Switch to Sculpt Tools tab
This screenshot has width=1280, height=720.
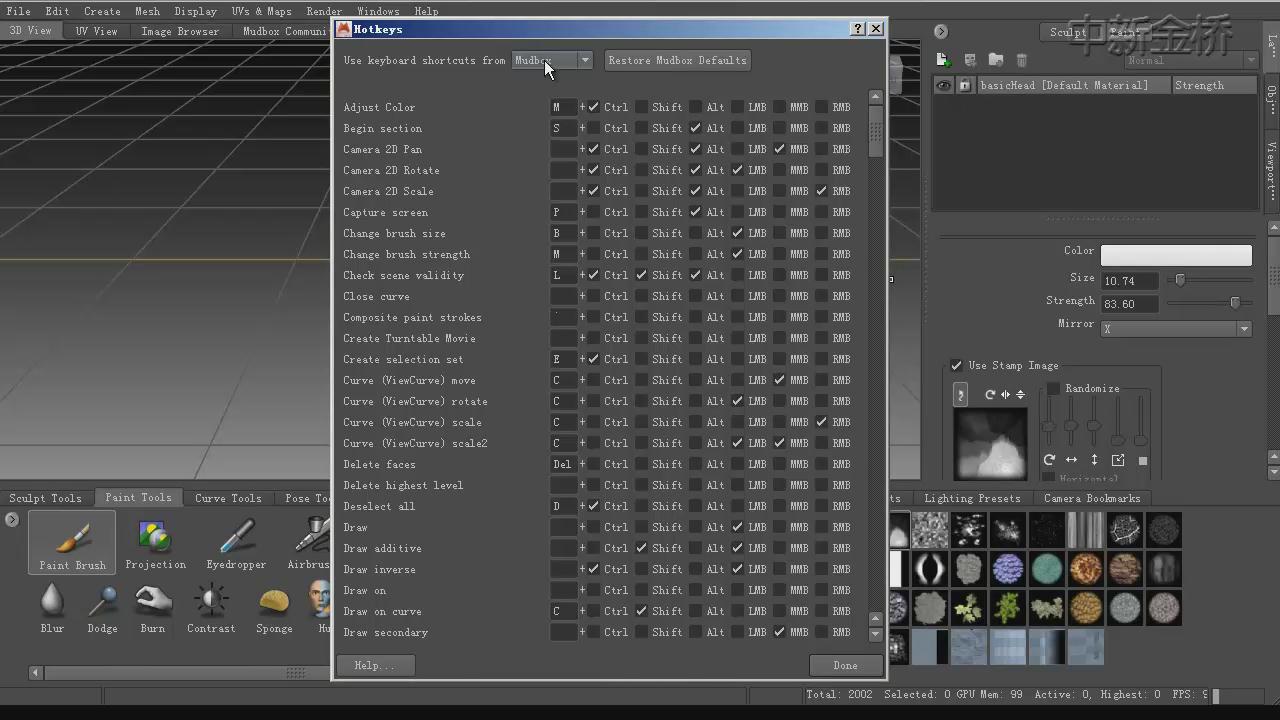coord(45,498)
